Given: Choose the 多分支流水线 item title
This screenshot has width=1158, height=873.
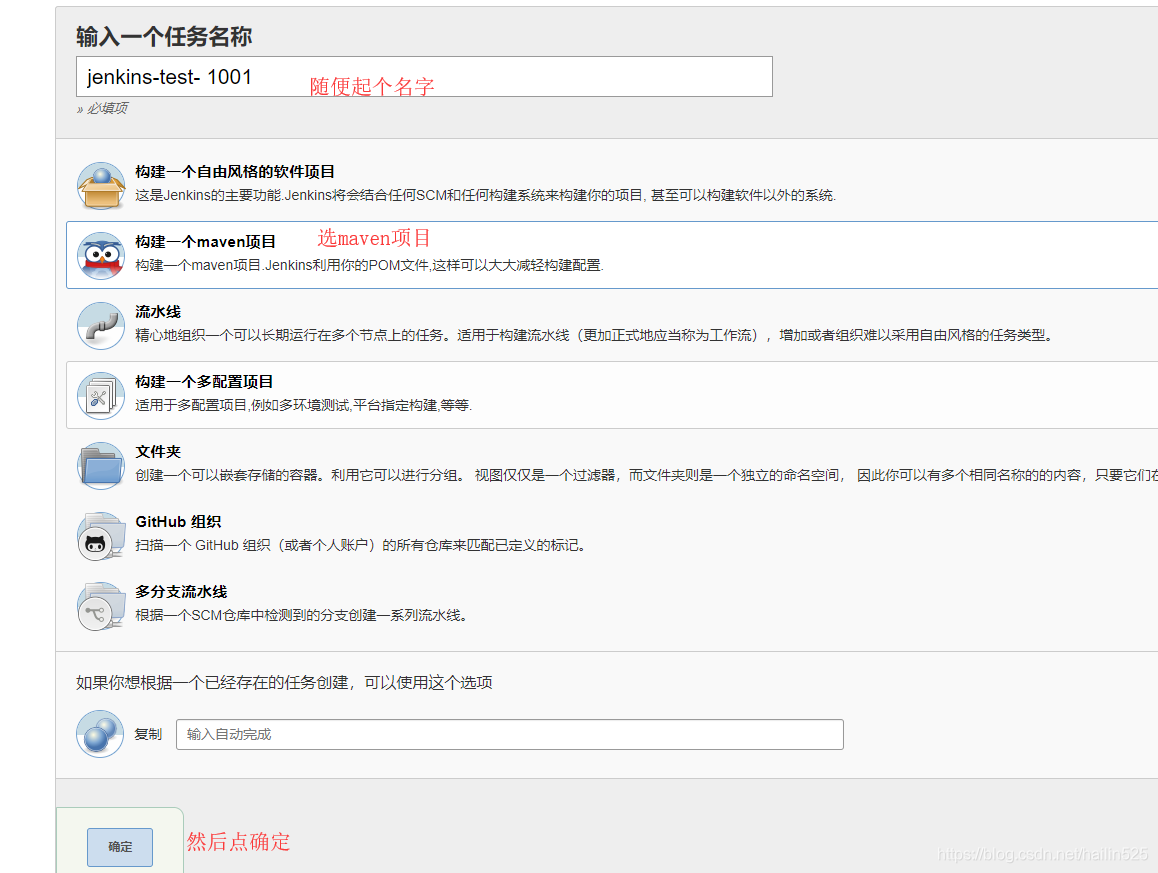Looking at the screenshot, I should [181, 592].
